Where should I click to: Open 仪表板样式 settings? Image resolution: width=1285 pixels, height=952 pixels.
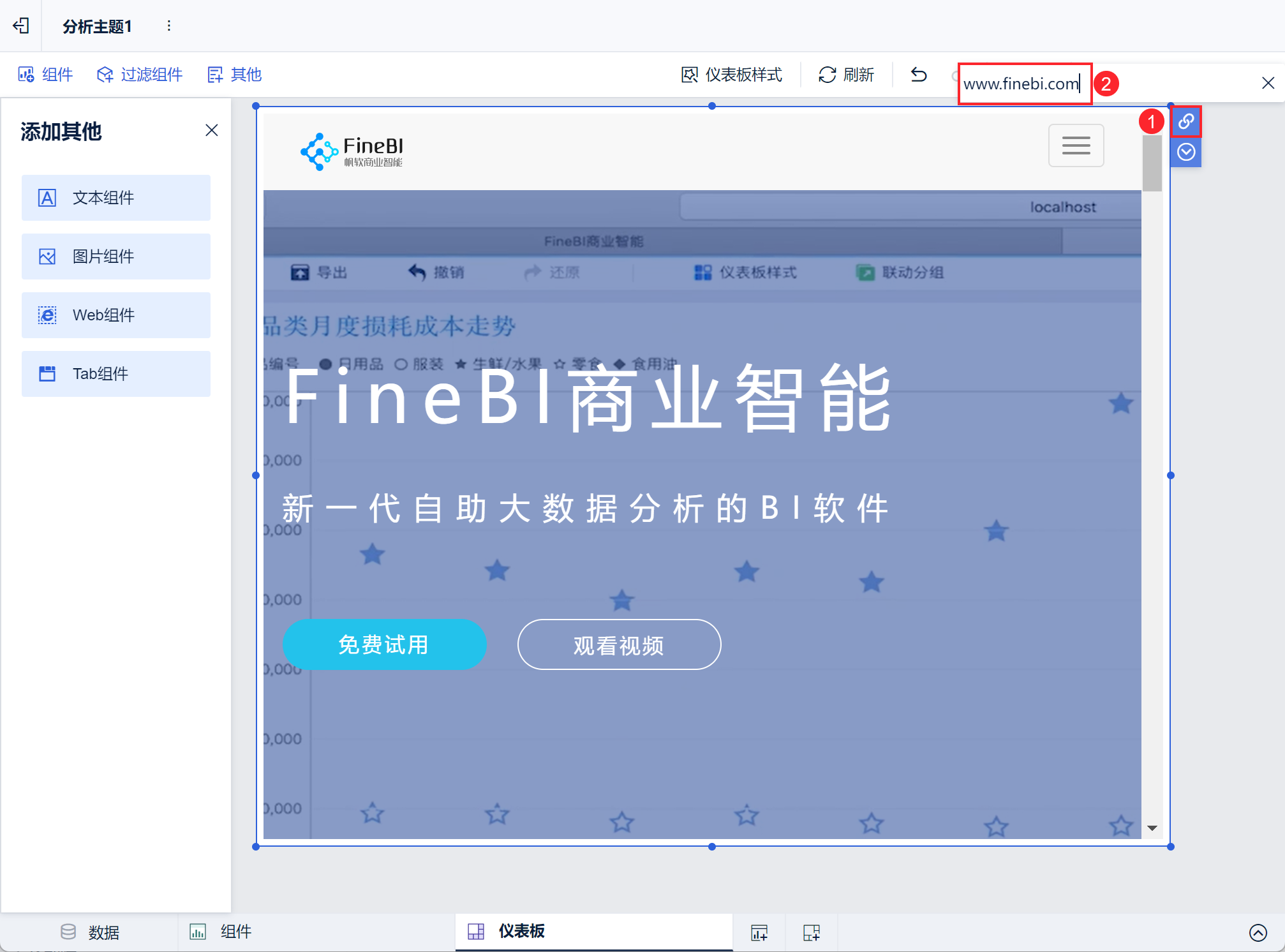click(732, 75)
